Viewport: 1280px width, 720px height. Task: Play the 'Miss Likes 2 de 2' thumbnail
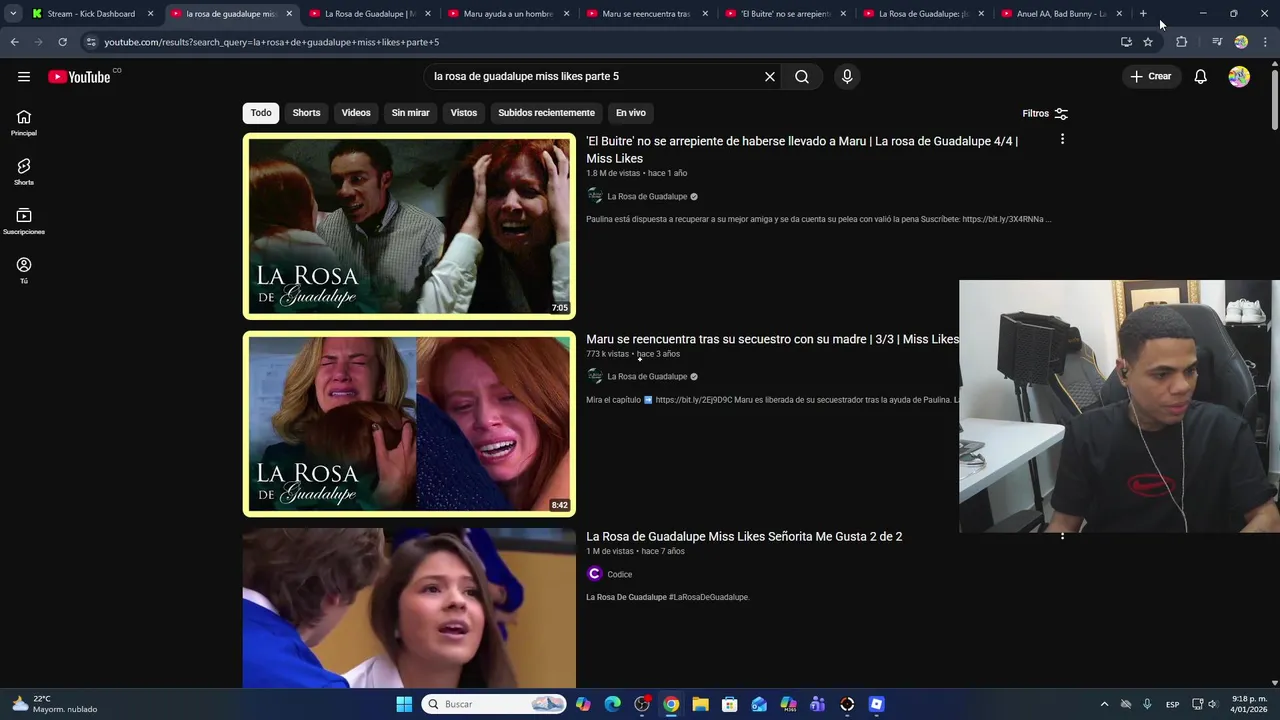coord(409,608)
